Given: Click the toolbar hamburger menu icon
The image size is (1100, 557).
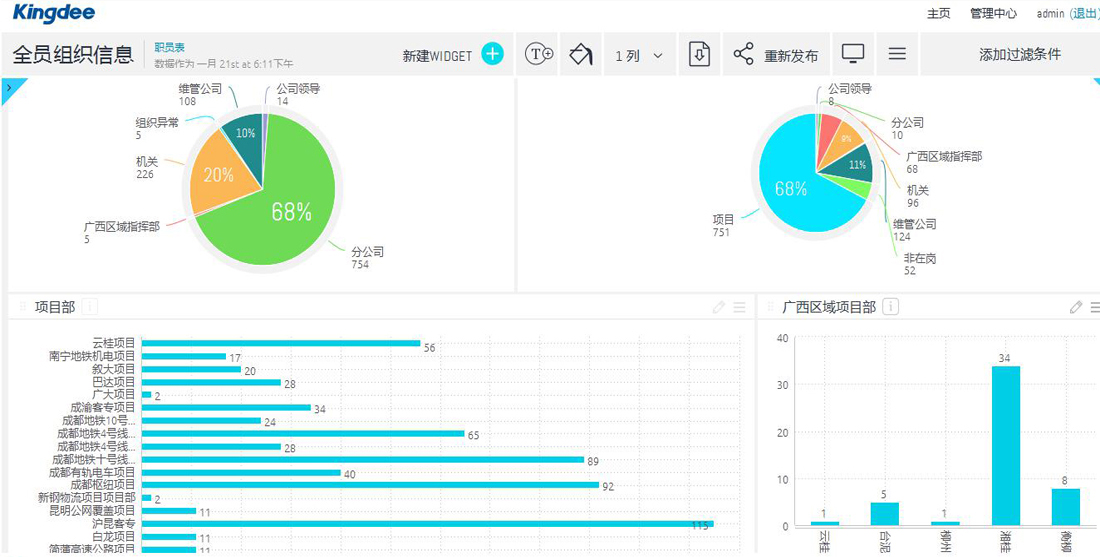Looking at the screenshot, I should tap(897, 55).
